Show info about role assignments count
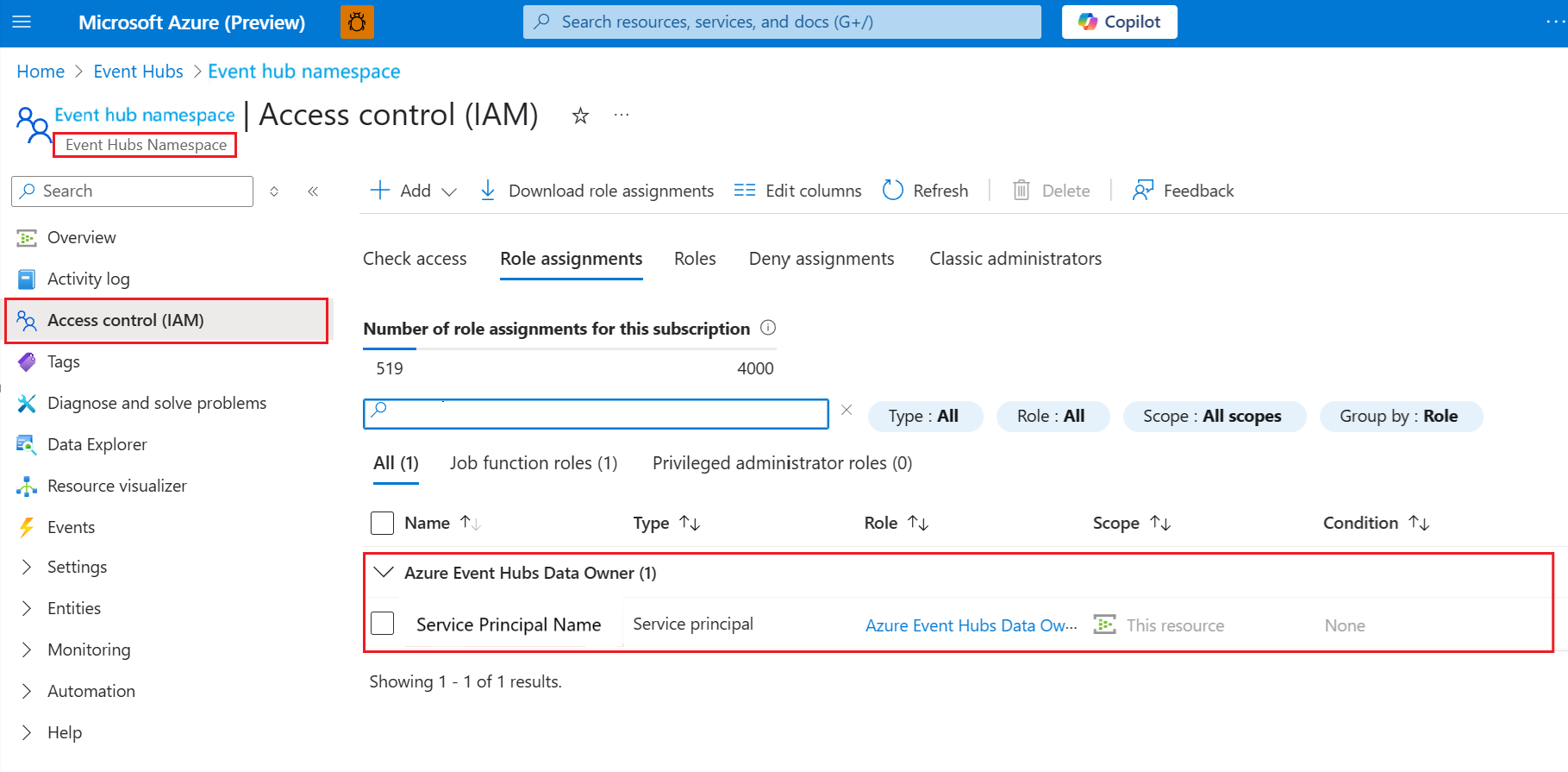Viewport: 1568px width, 772px height. 768,328
